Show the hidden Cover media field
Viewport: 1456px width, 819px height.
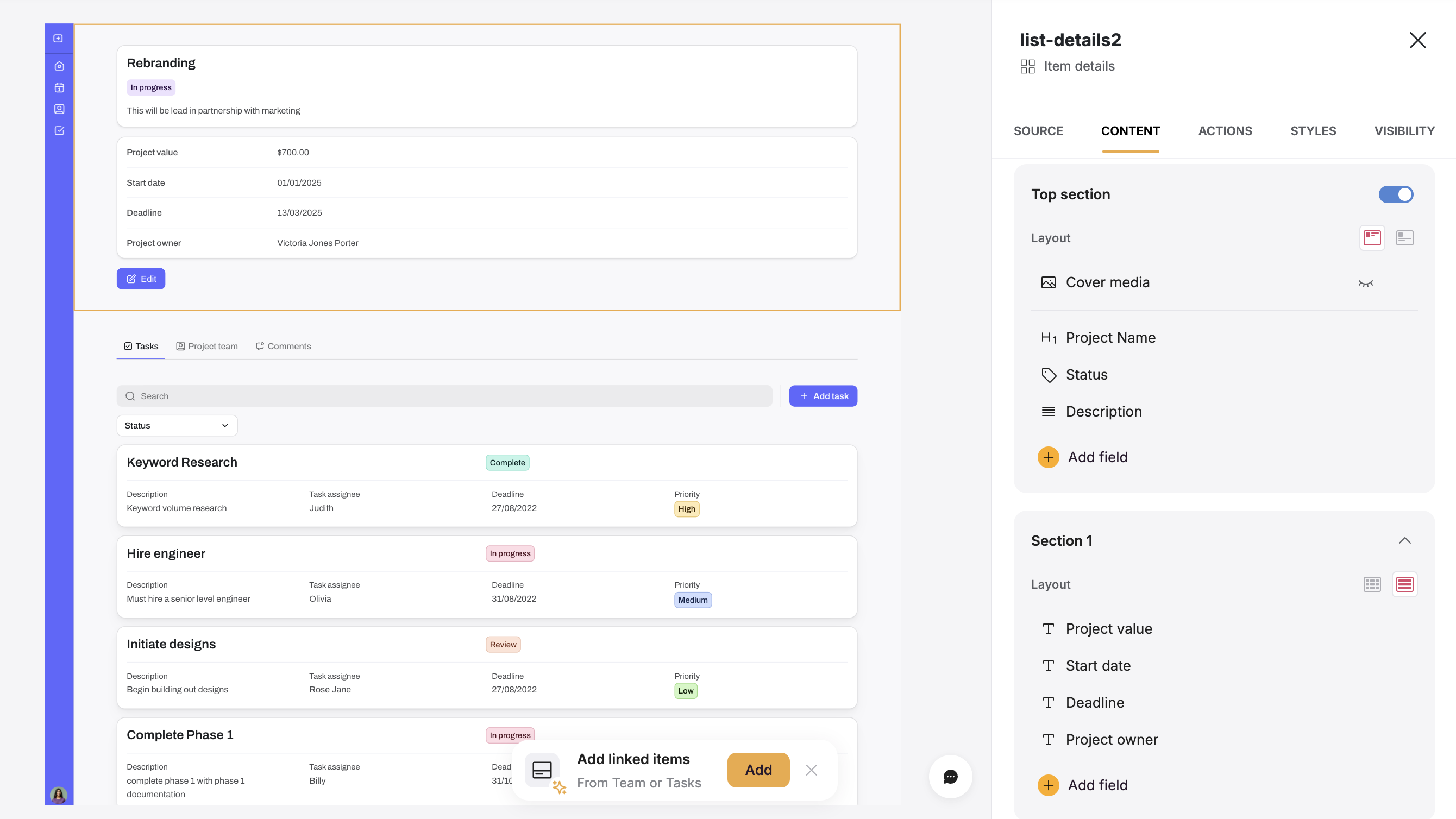1365,283
